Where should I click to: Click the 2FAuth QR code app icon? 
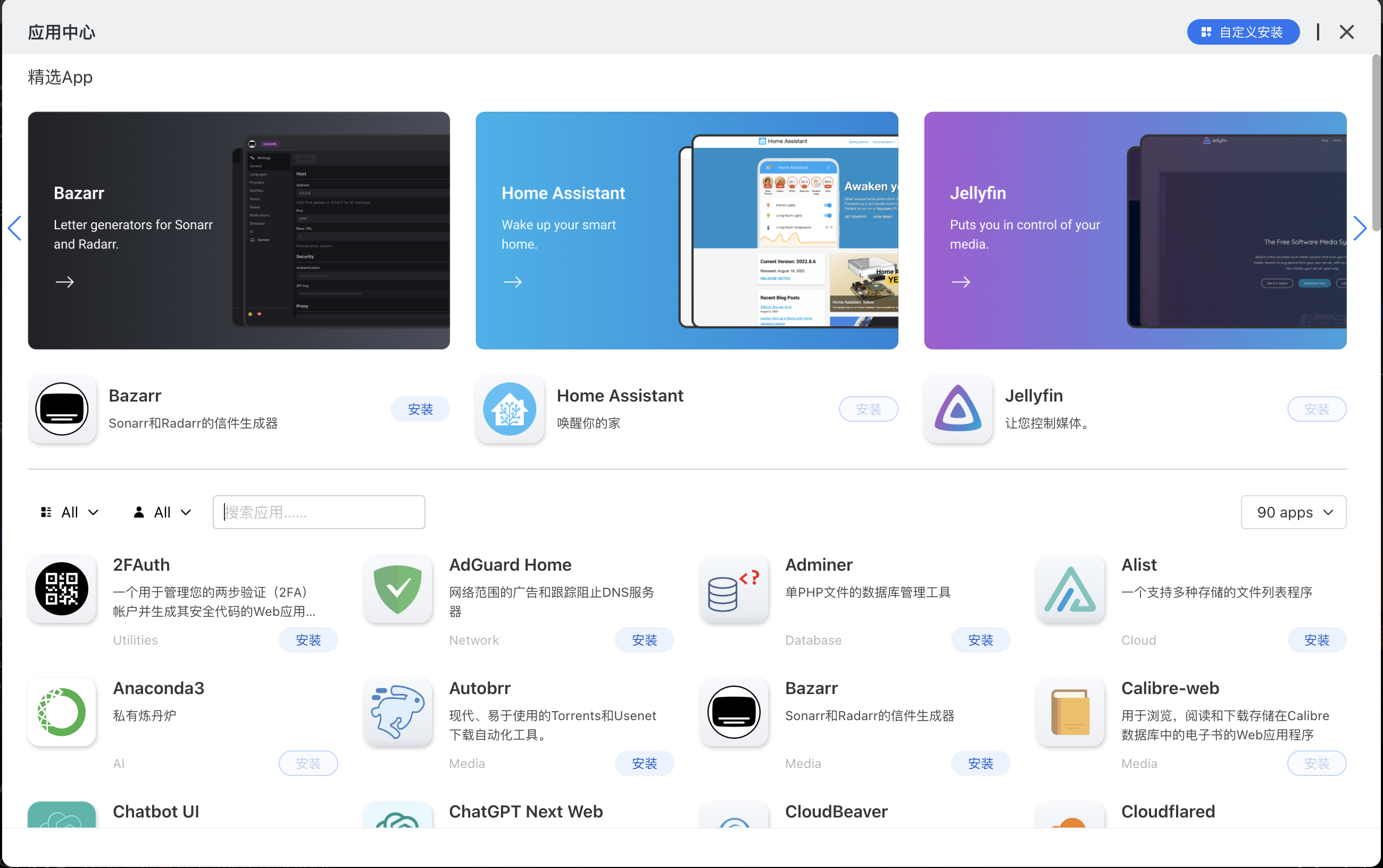61,588
